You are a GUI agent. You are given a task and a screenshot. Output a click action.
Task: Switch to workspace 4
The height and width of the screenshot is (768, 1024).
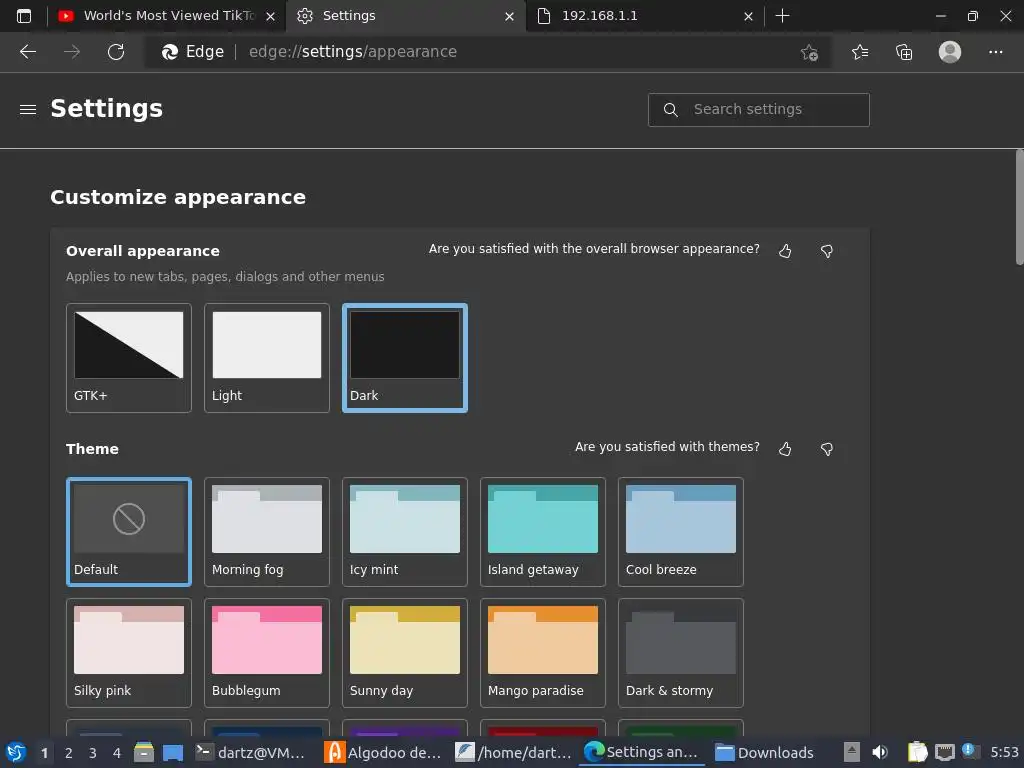coord(117,753)
